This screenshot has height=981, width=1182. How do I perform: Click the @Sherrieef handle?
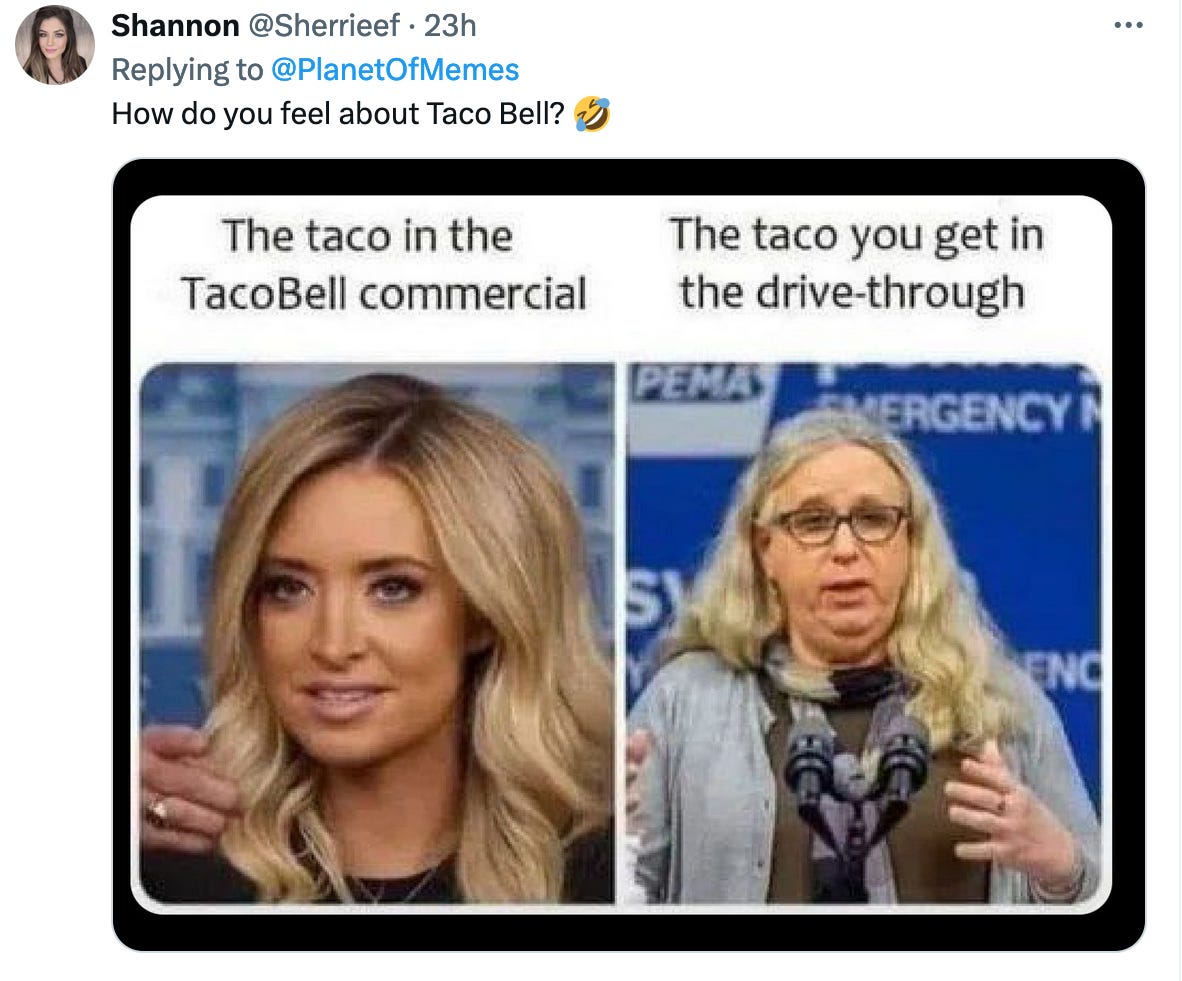coord(324,26)
